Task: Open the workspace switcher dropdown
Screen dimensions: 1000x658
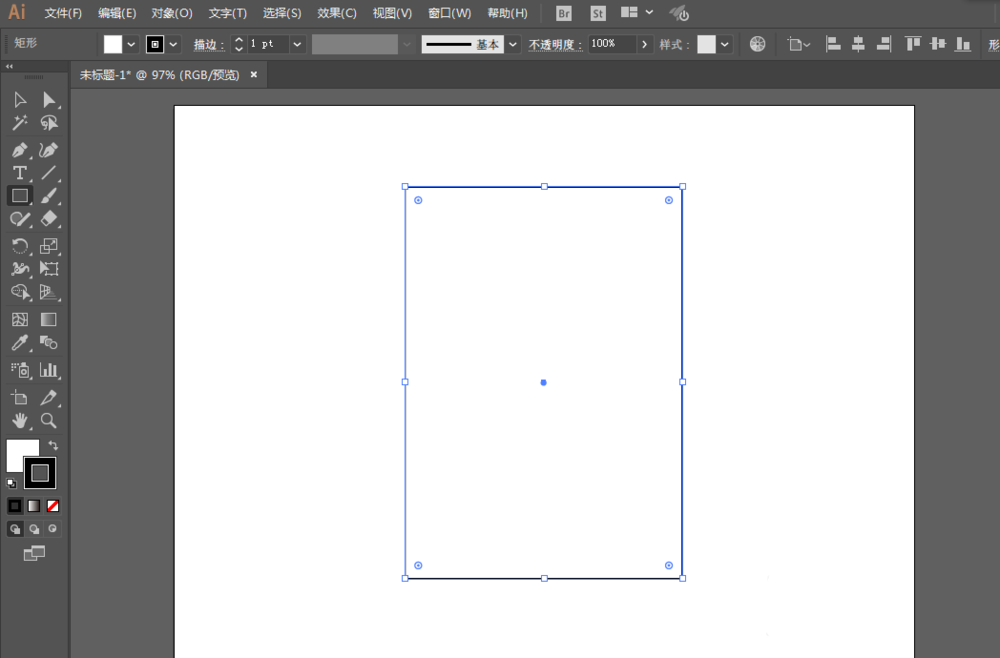Action: pos(649,12)
